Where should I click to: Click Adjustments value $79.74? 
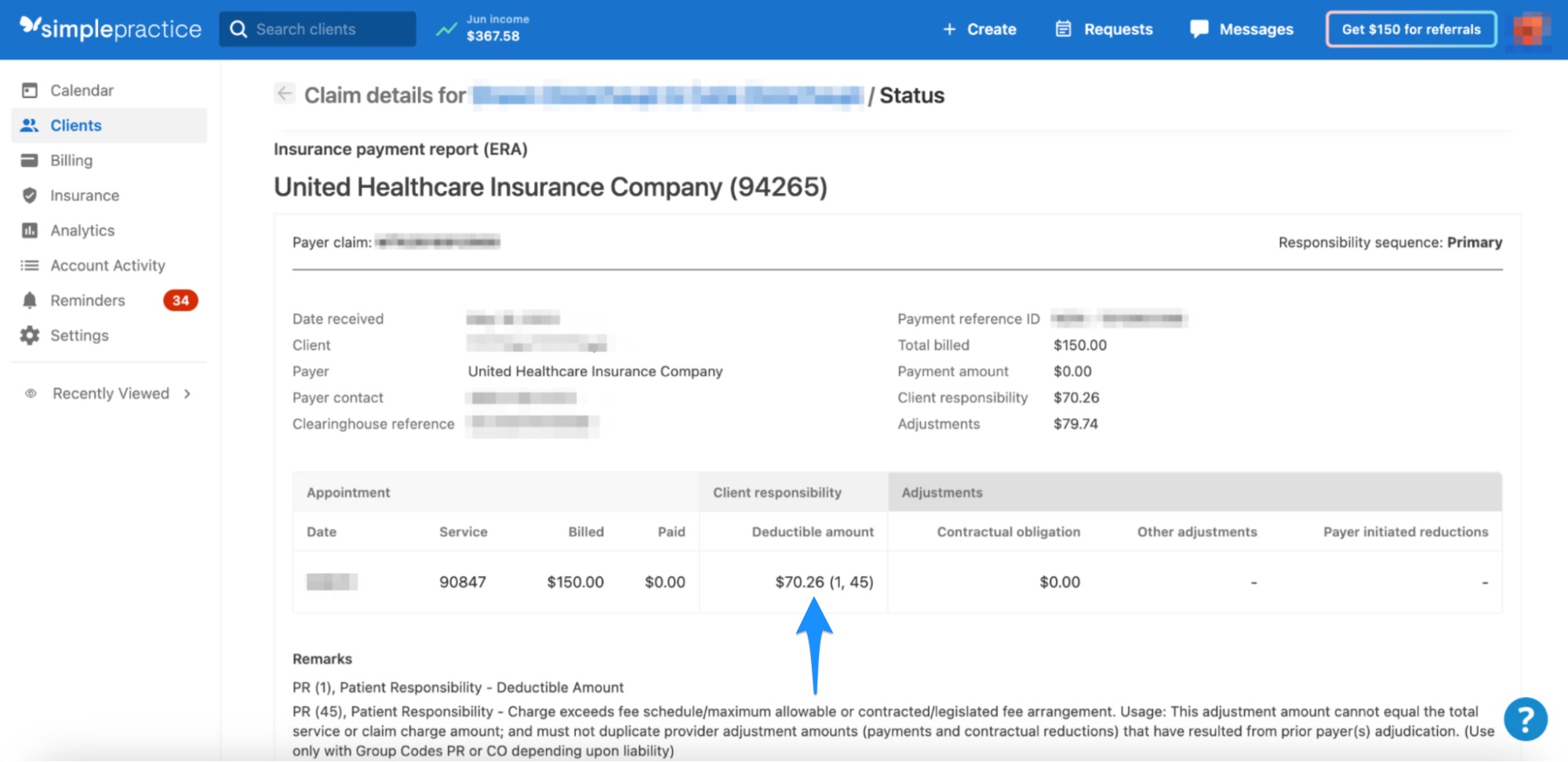[1075, 424]
